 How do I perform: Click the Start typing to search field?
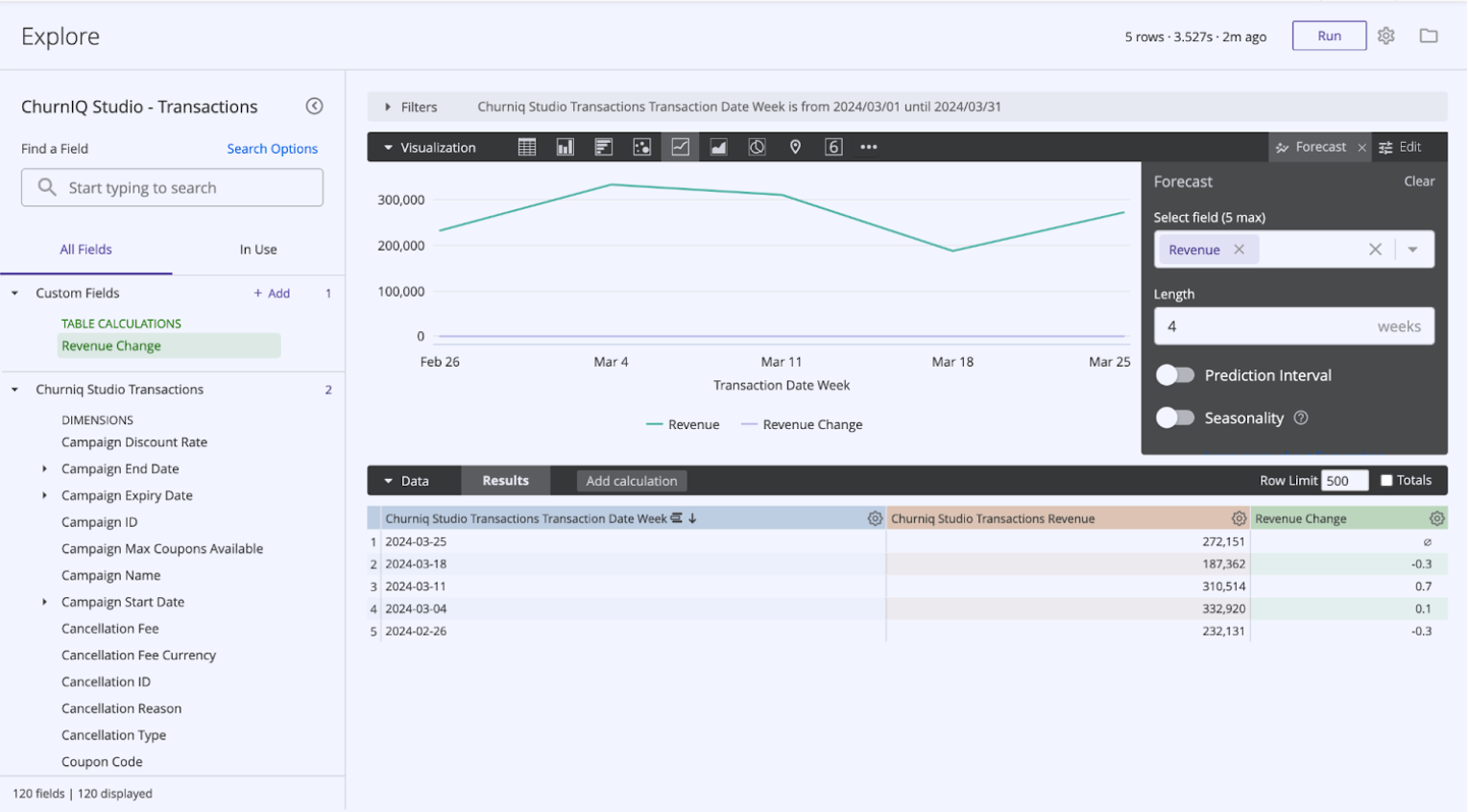point(173,188)
